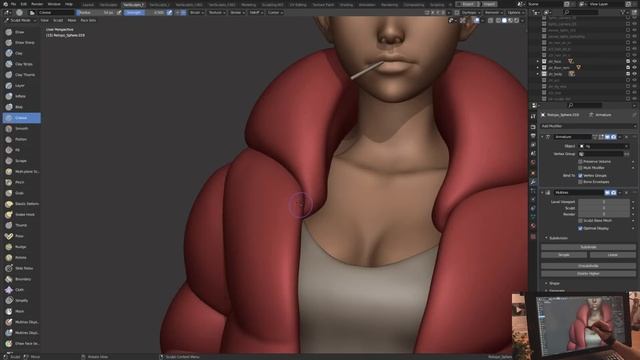Select the Rotate brush

coord(21,257)
